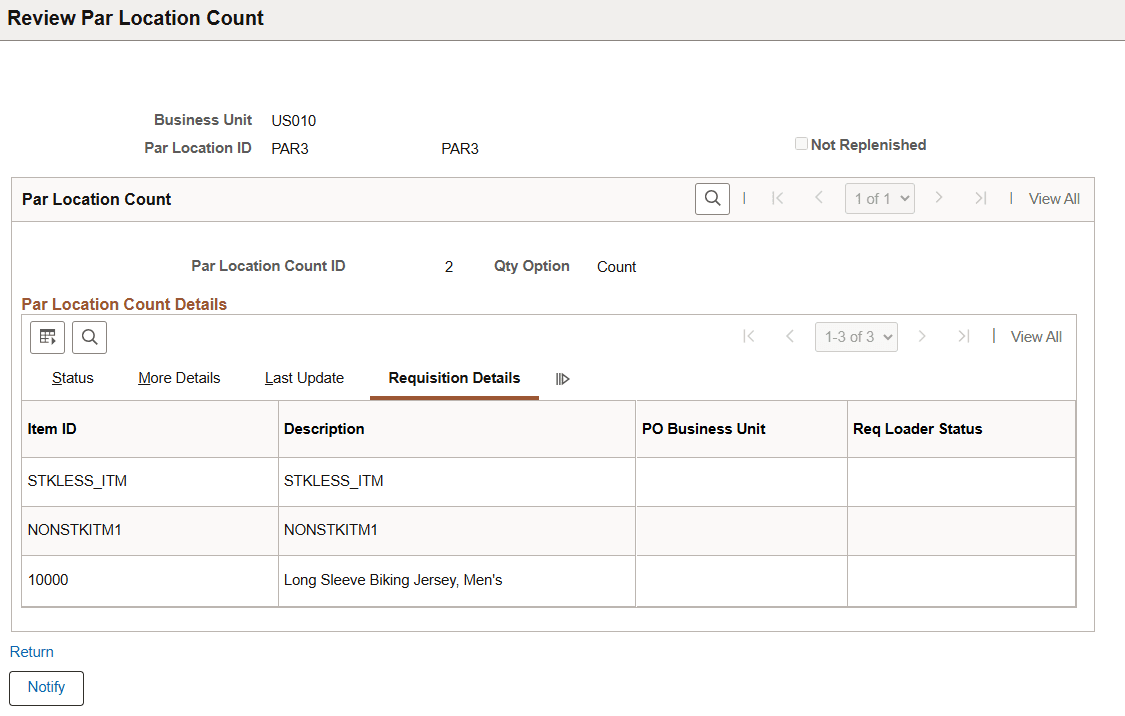The image size is (1125, 716).
Task: Show all columns in the details grid
Action: pyautogui.click(x=562, y=379)
